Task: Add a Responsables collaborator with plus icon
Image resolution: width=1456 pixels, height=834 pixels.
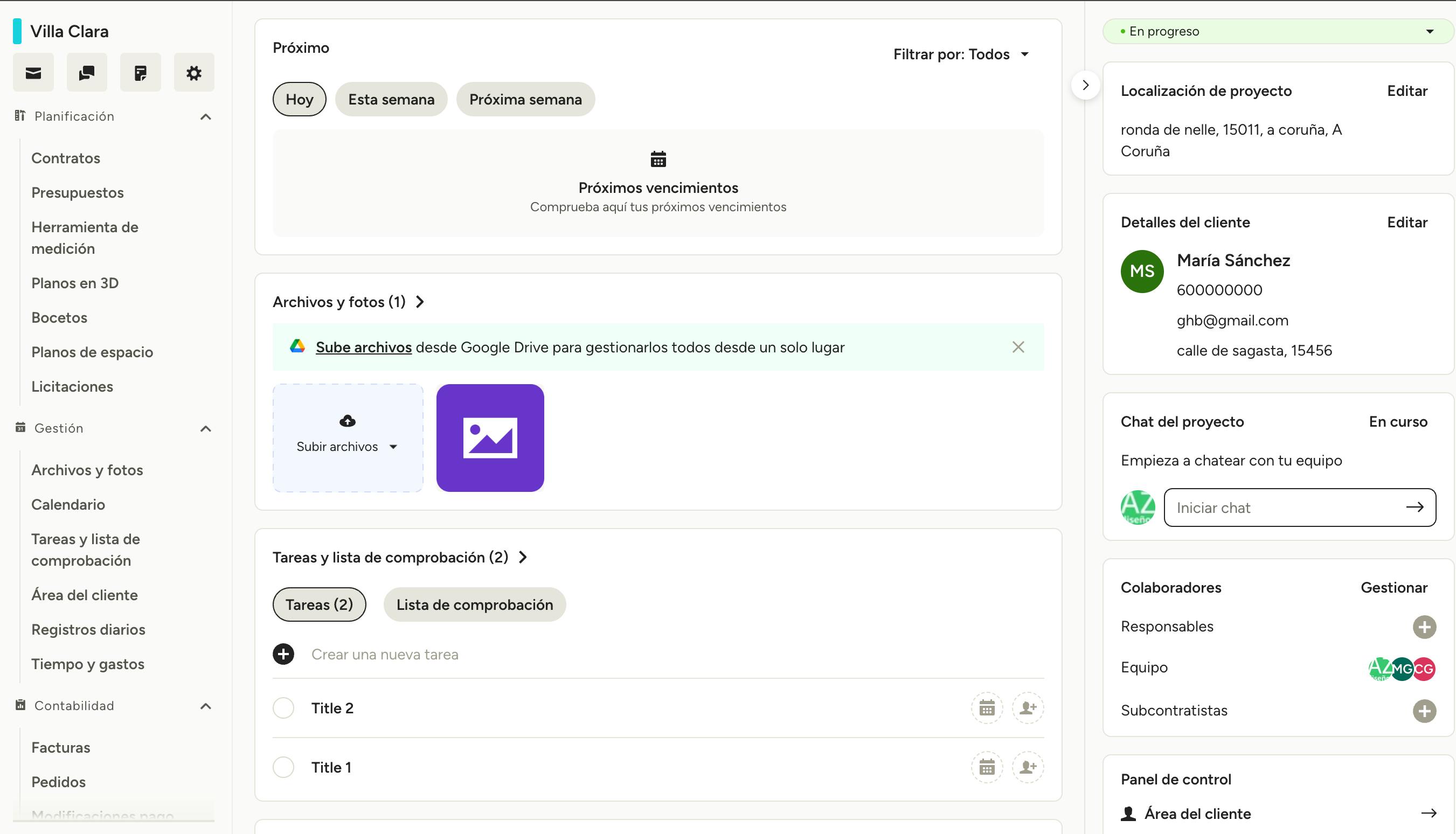Action: point(1424,627)
